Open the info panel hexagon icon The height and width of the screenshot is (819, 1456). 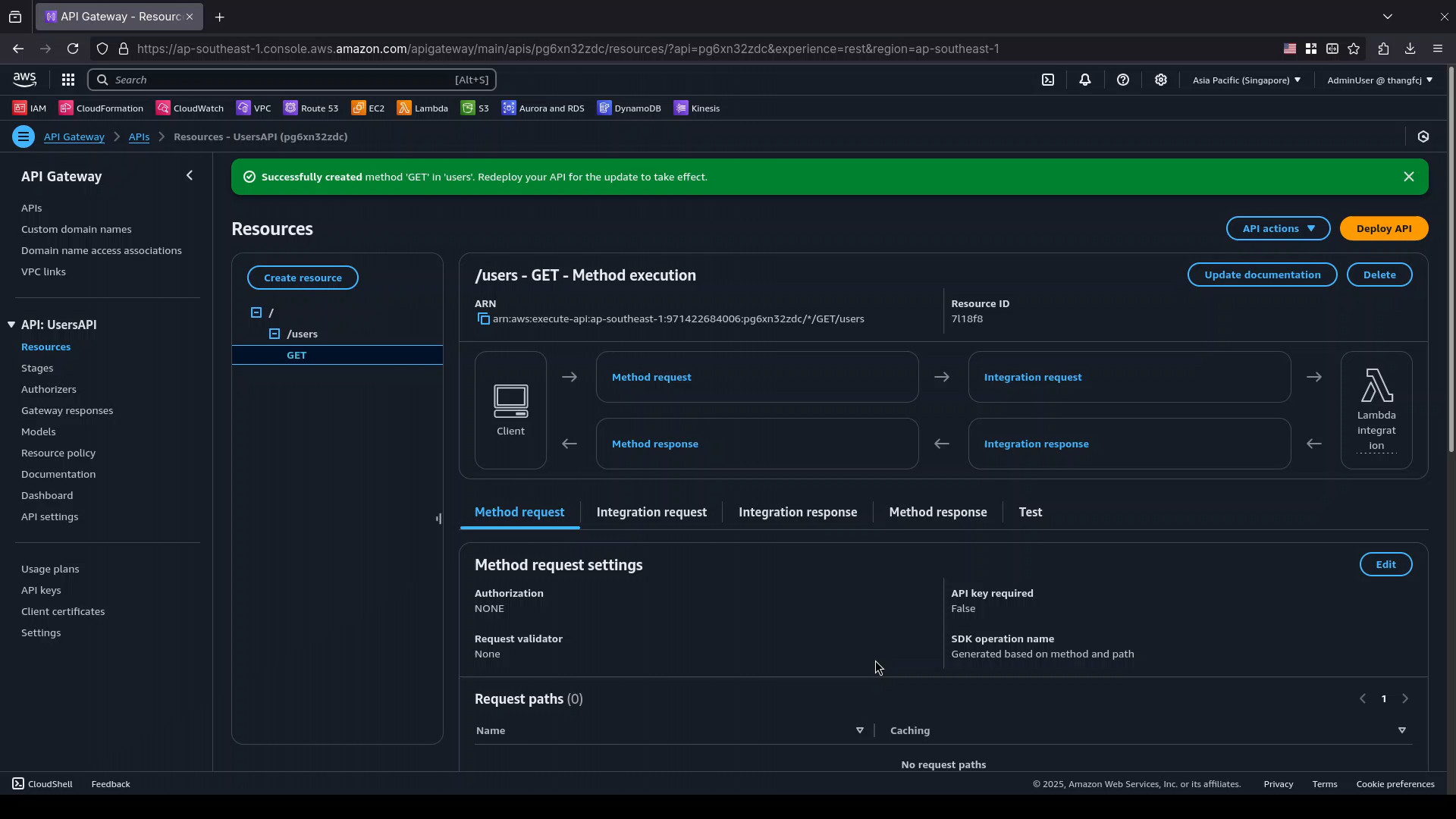click(x=1423, y=136)
